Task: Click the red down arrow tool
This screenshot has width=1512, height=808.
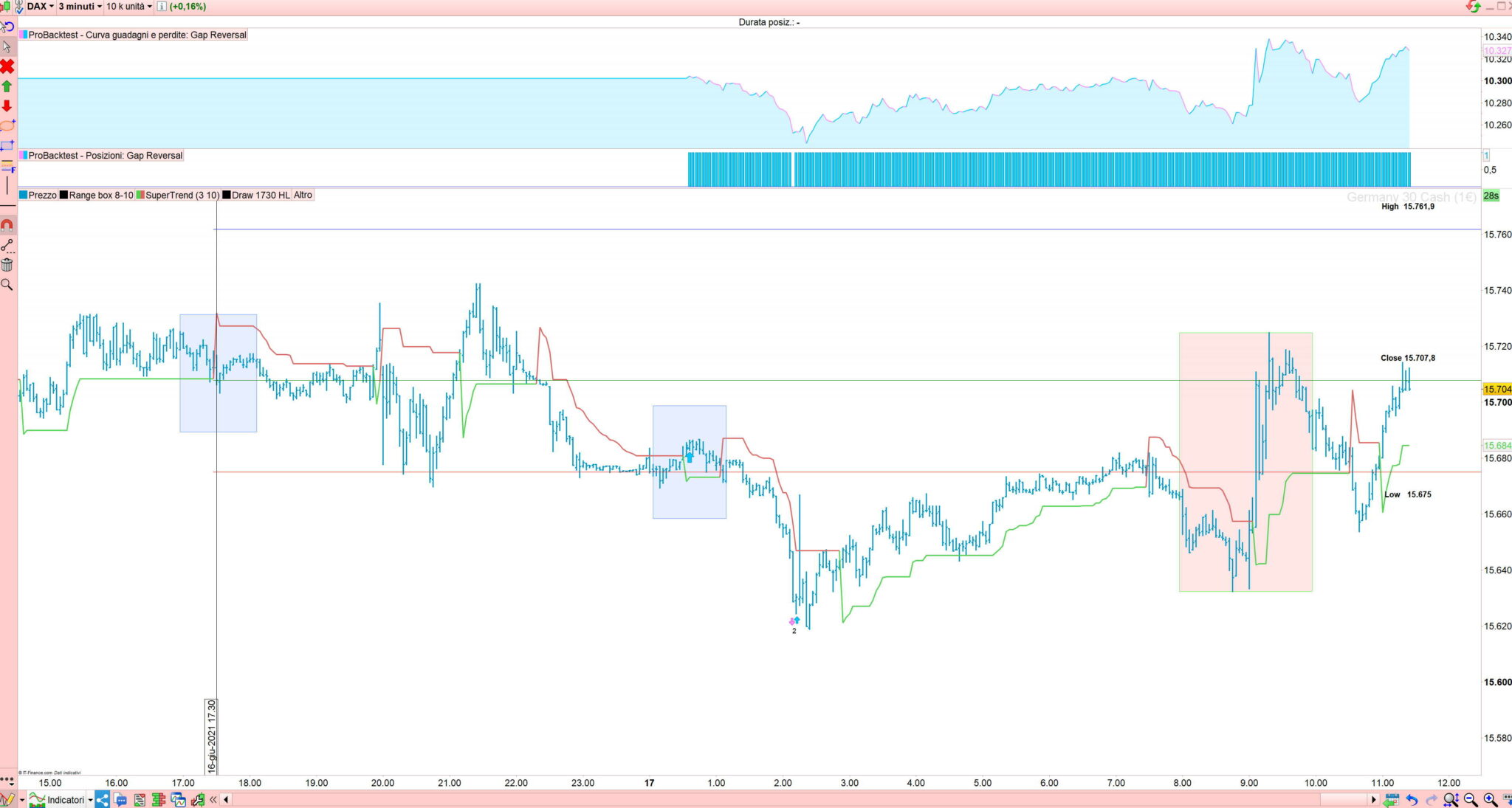Action: pos(7,106)
